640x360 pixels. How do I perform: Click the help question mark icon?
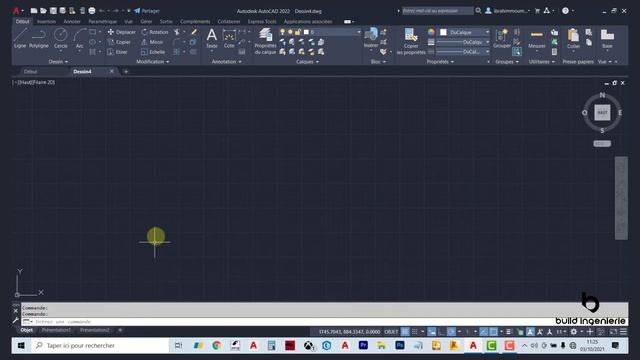click(x=565, y=11)
